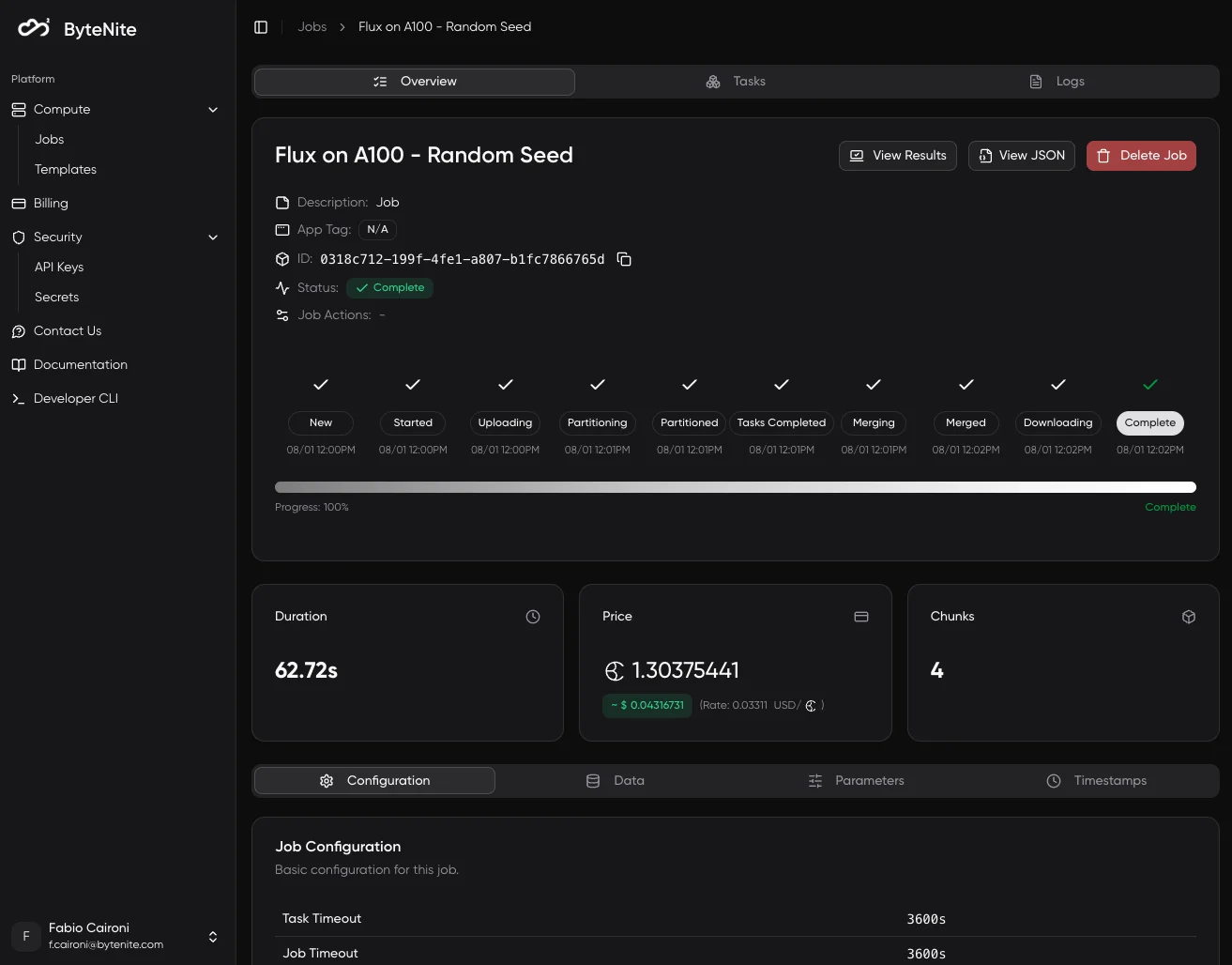The image size is (1232, 965).
Task: Switch to the Tasks tab
Action: (x=736, y=82)
